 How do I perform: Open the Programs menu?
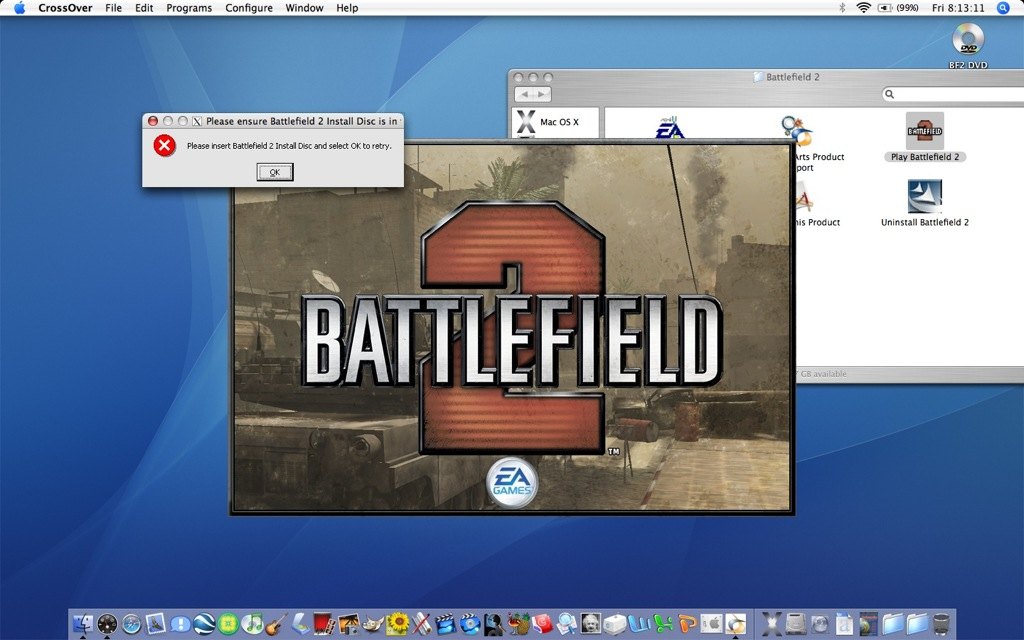[189, 8]
